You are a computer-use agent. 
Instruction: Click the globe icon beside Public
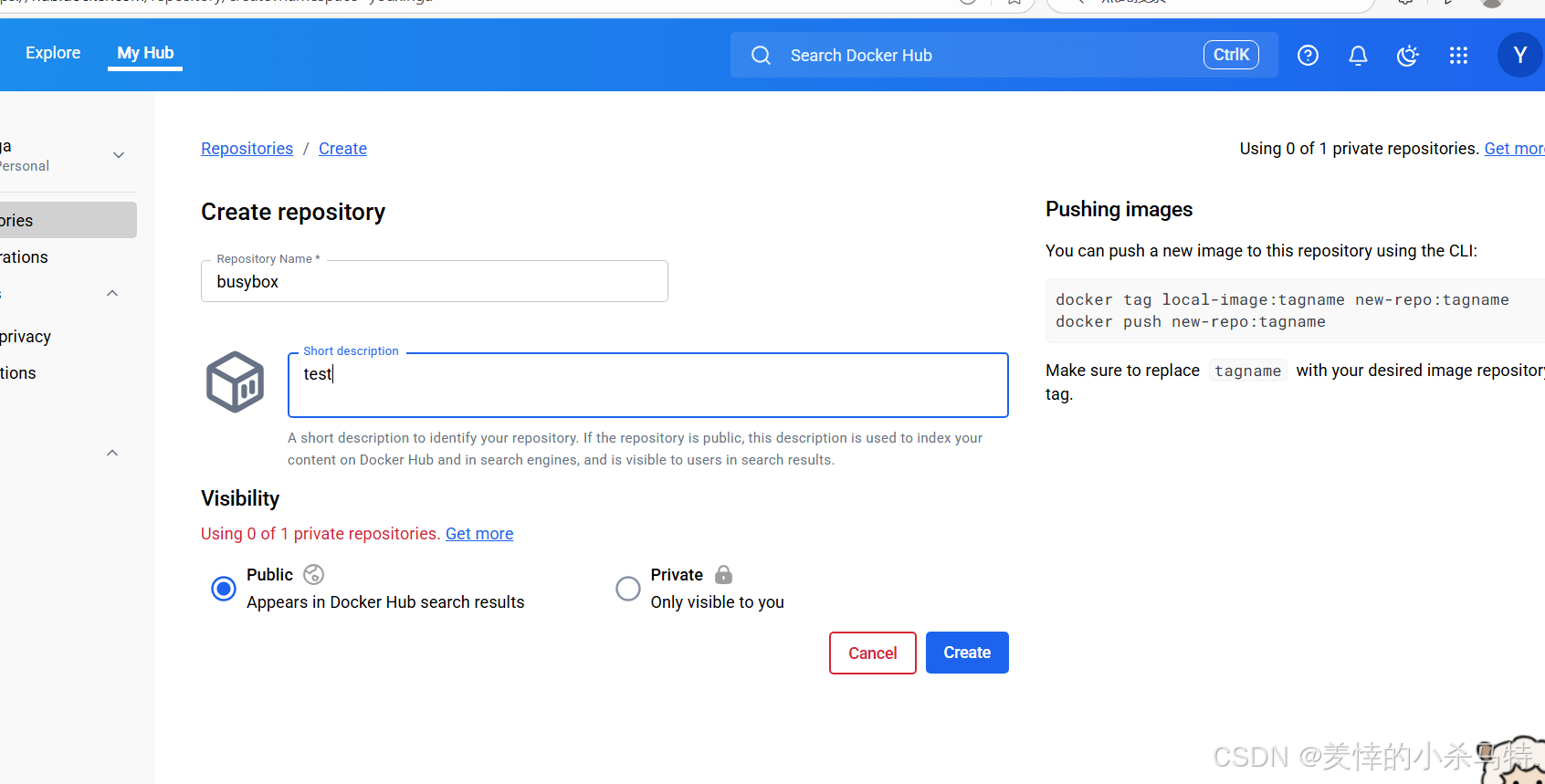coord(313,574)
